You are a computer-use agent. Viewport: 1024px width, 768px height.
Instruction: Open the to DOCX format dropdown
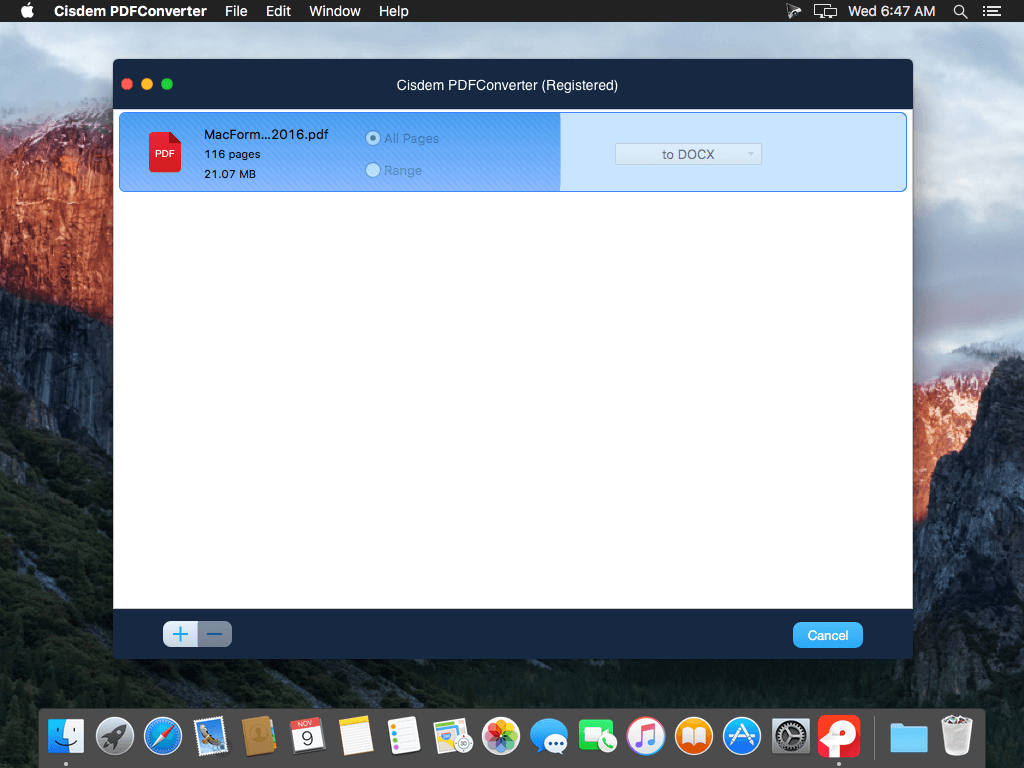tap(688, 154)
